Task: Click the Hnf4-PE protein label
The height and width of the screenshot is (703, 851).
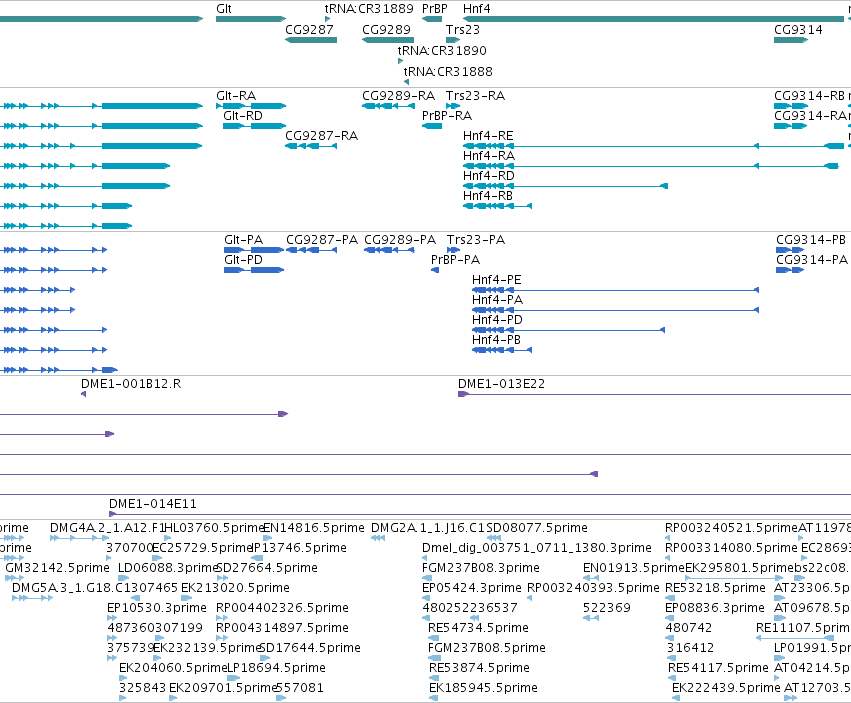Action: click(497, 280)
